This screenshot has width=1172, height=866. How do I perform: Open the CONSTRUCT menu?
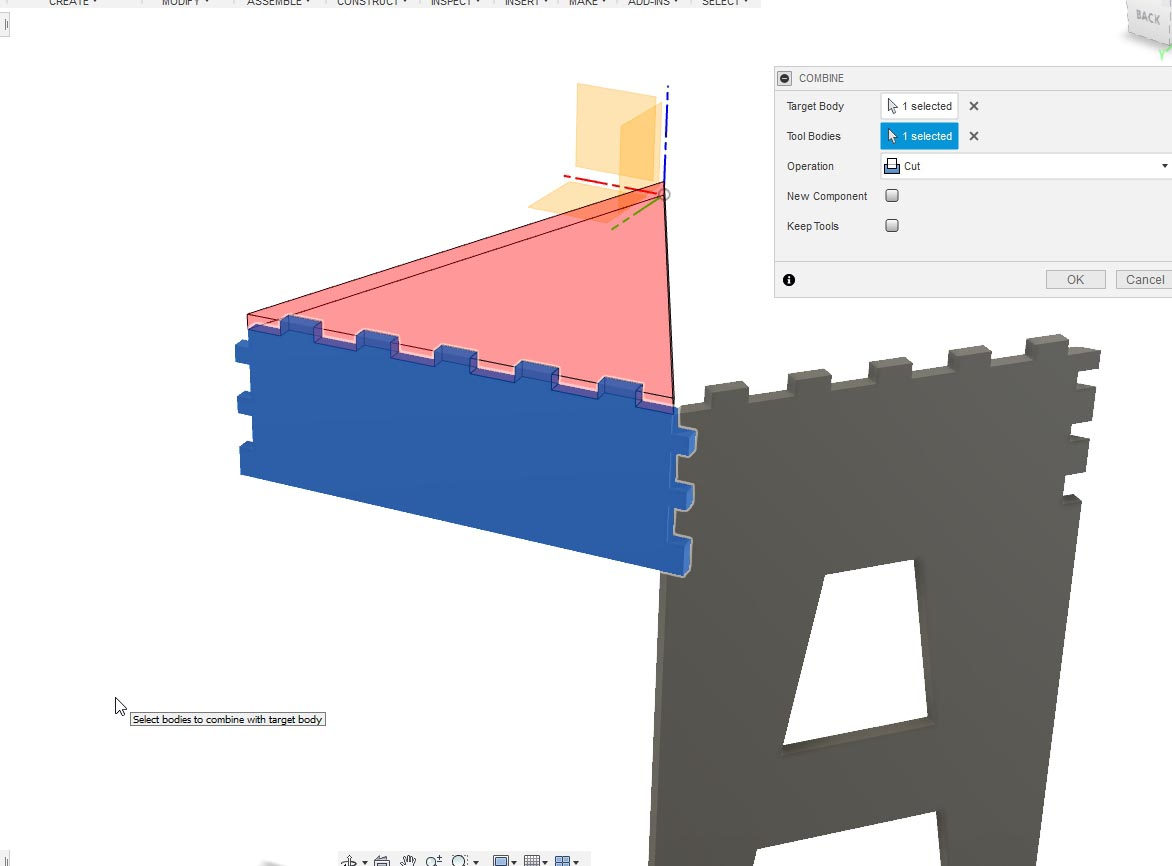pos(371,3)
